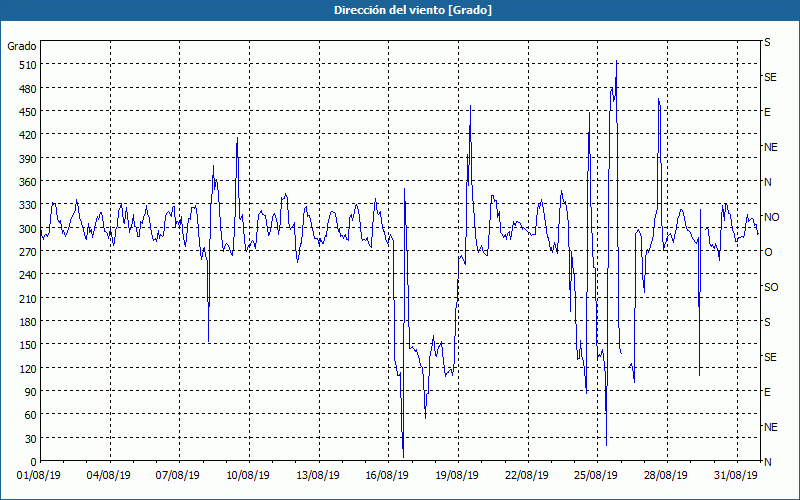Click the 19/08/19 date label
The image size is (800, 500).
tap(457, 476)
